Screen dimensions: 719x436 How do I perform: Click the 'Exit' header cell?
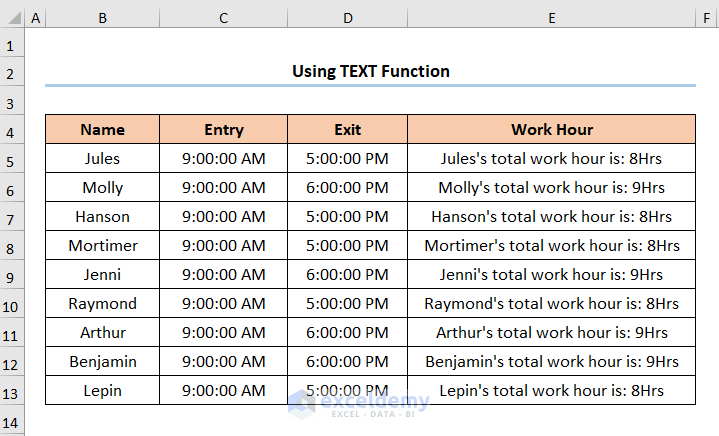[348, 129]
